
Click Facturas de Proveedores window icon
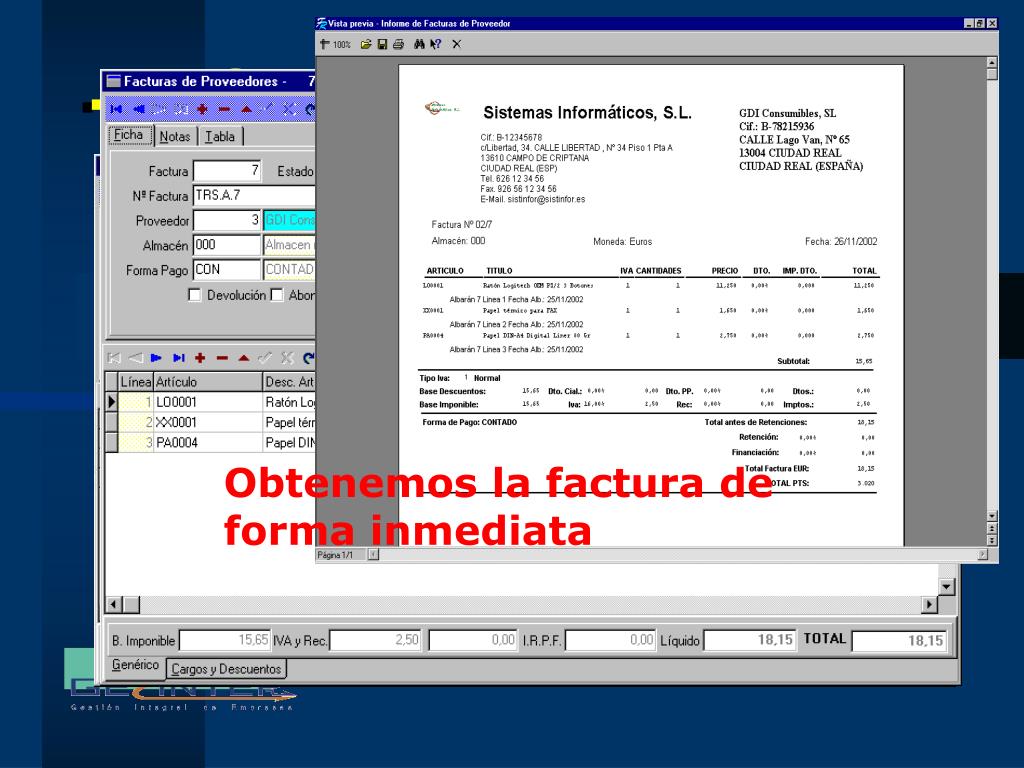coord(114,81)
